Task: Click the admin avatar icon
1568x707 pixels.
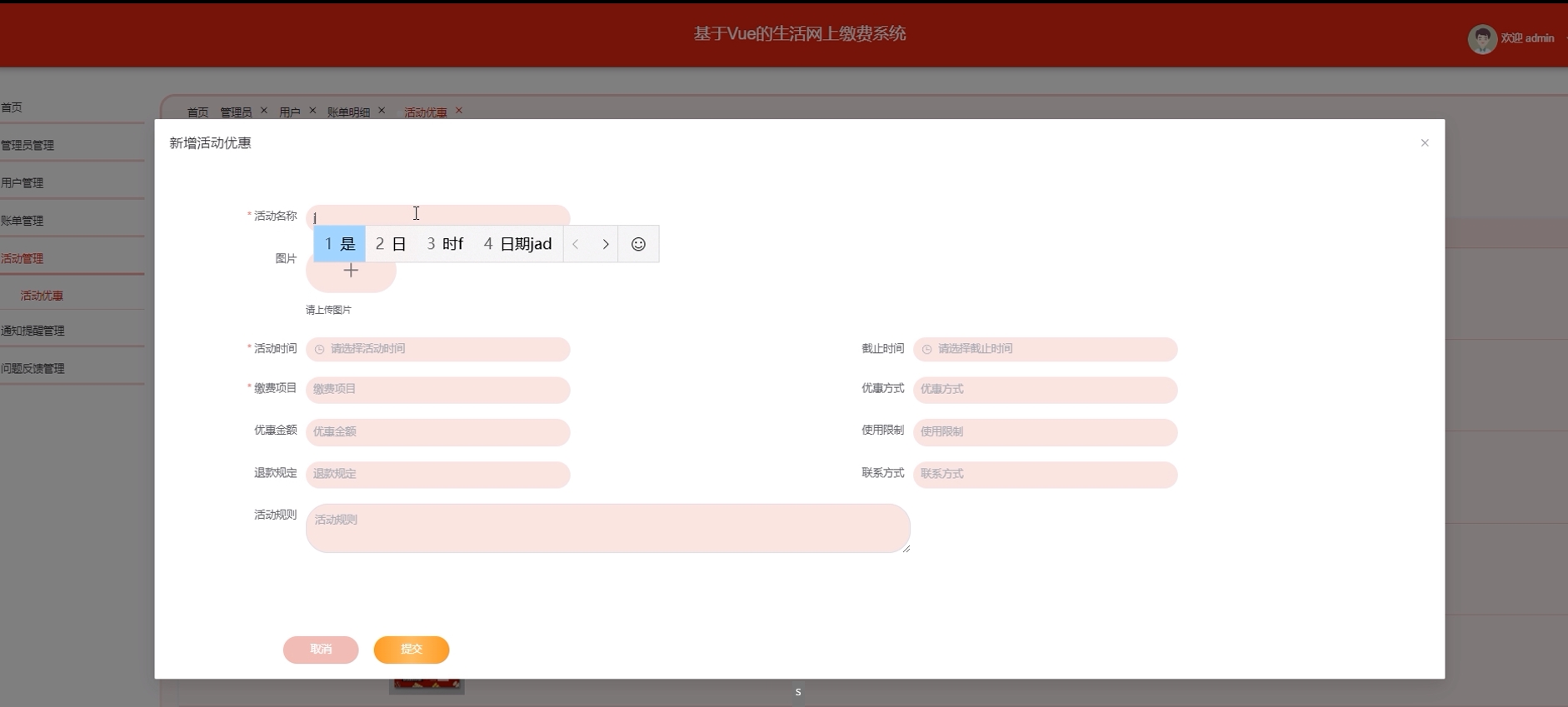Action: point(1482,39)
